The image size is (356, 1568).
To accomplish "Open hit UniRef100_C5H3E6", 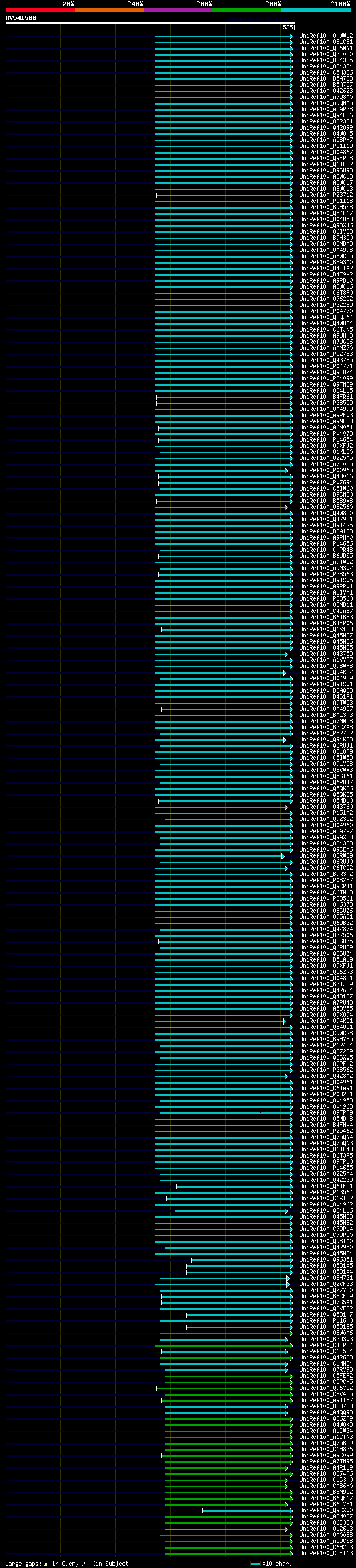I will tap(325, 72).
